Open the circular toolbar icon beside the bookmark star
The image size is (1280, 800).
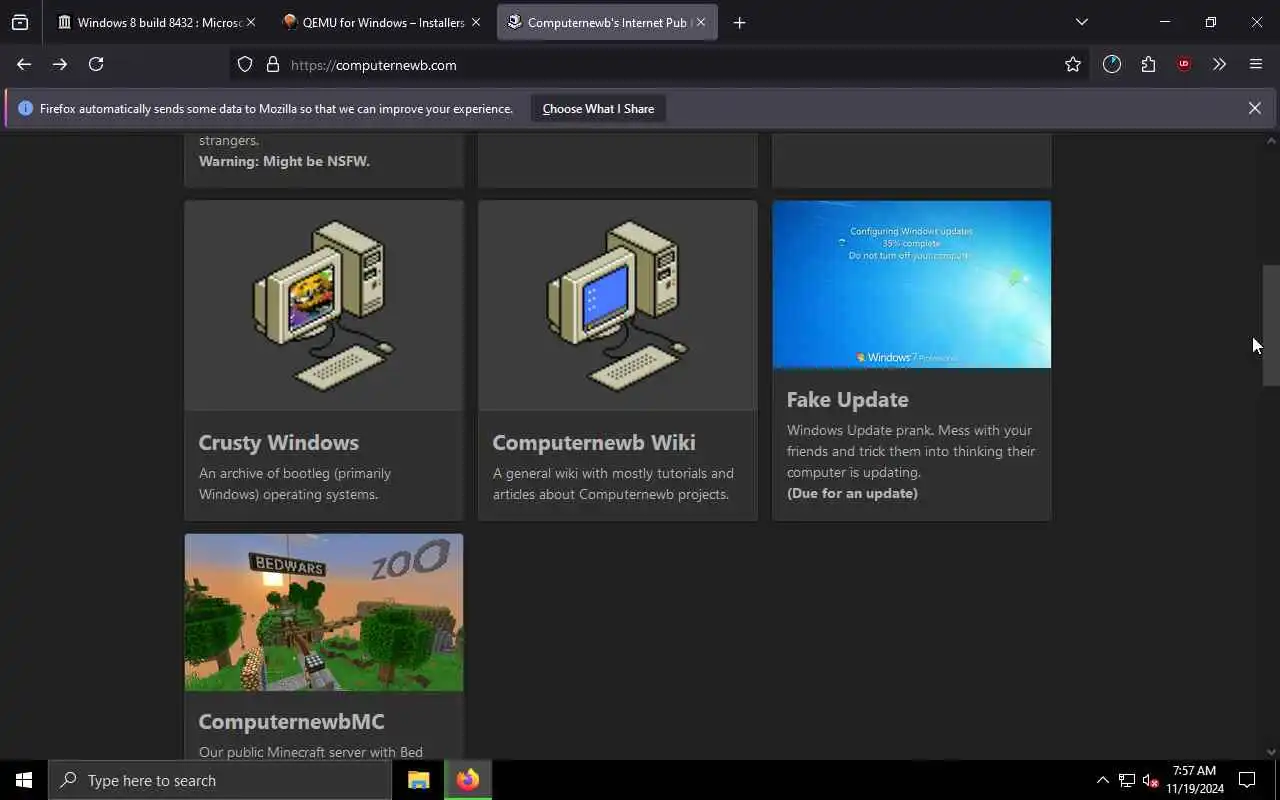pos(1112,64)
